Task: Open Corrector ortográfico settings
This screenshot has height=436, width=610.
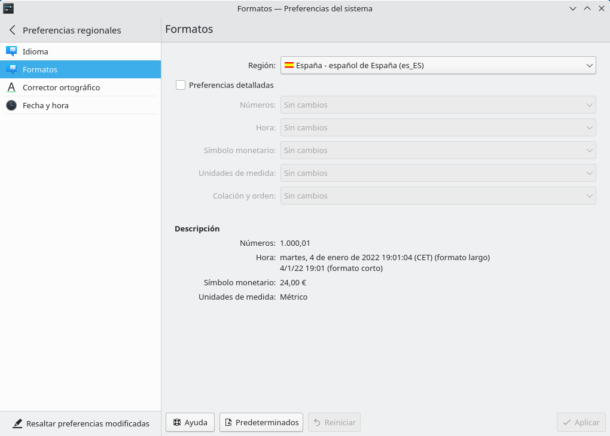Action: (81, 87)
